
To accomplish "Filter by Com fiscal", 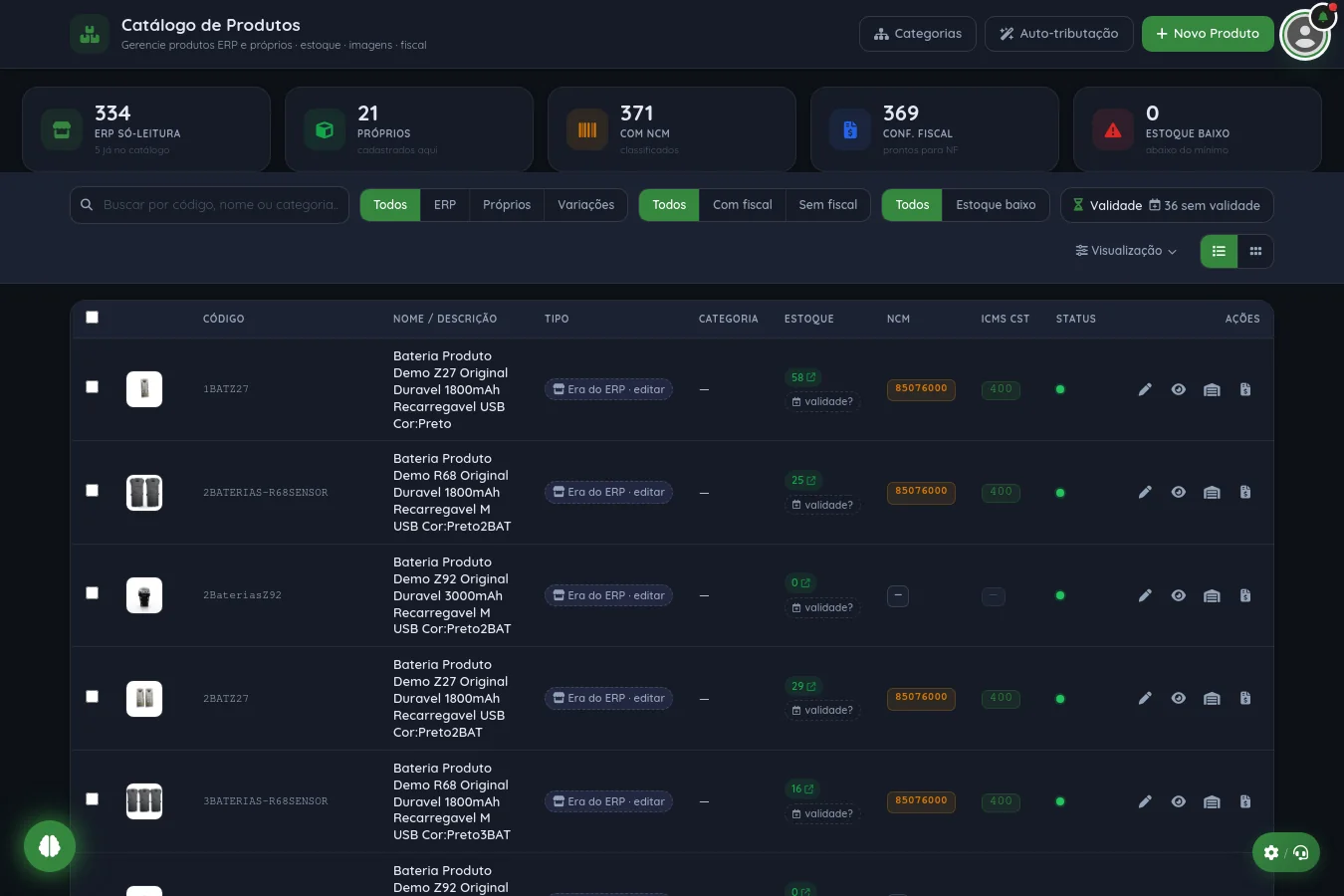I will 743,205.
